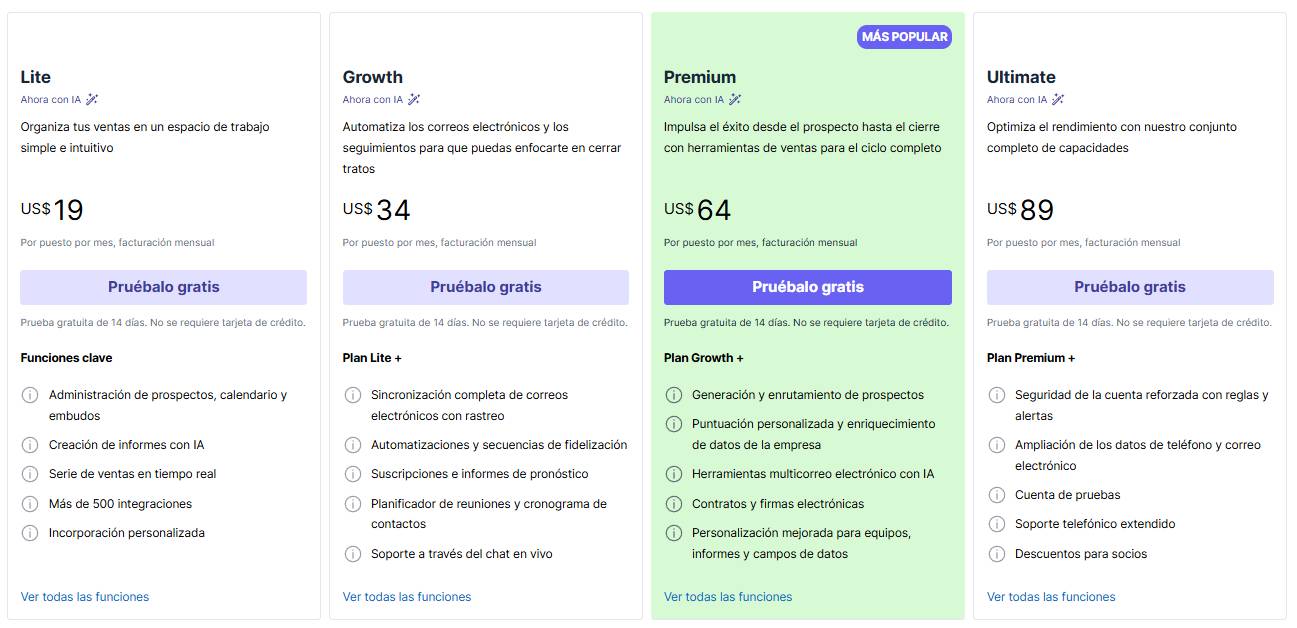
Task: Click 'Pruébalo gratis' in the Growth plan
Action: pos(485,286)
